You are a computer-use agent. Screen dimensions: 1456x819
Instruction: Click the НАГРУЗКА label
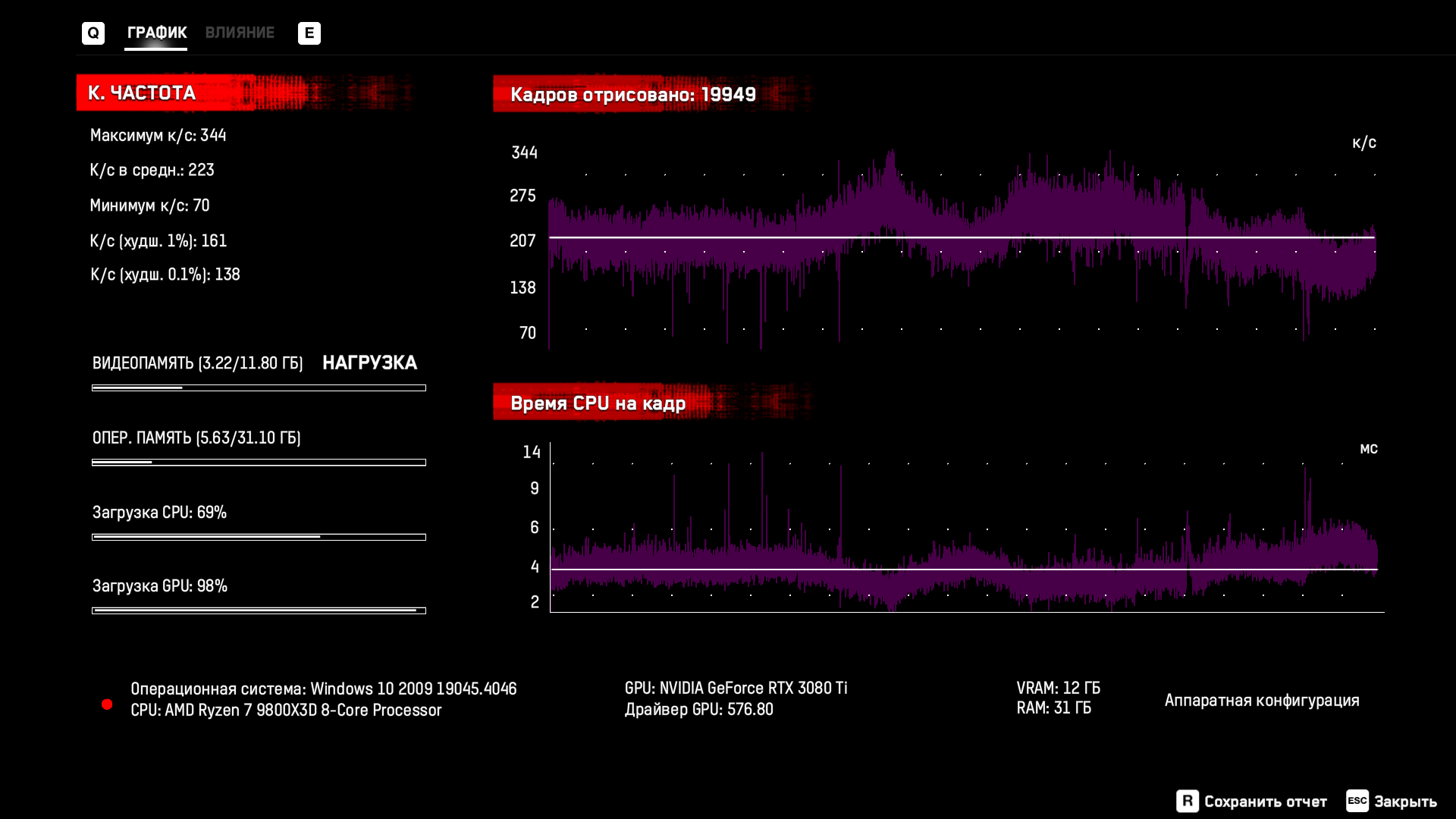coord(369,362)
